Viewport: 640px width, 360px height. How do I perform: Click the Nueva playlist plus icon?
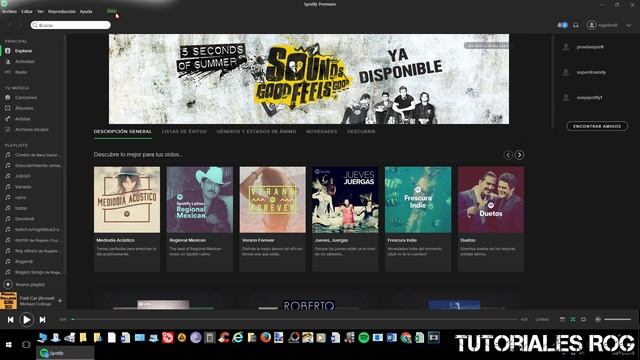point(8,284)
